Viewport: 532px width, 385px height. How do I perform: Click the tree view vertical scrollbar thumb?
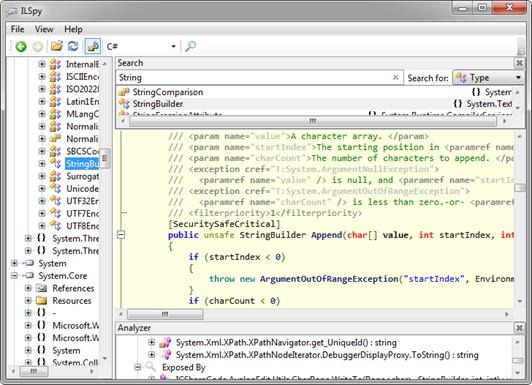[x=105, y=158]
